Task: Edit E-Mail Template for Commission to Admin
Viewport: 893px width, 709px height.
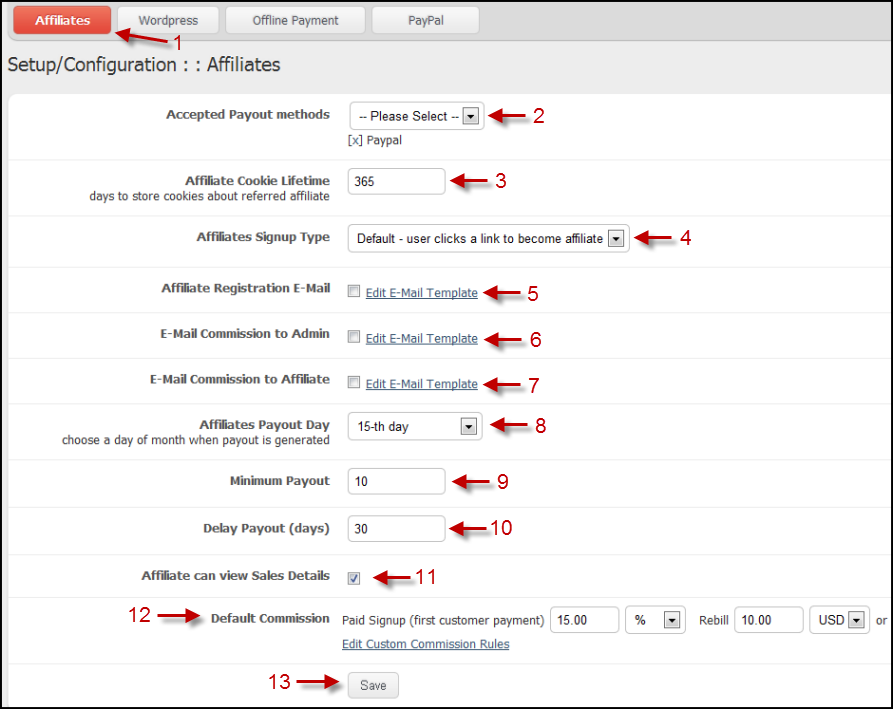Action: pyautogui.click(x=421, y=339)
